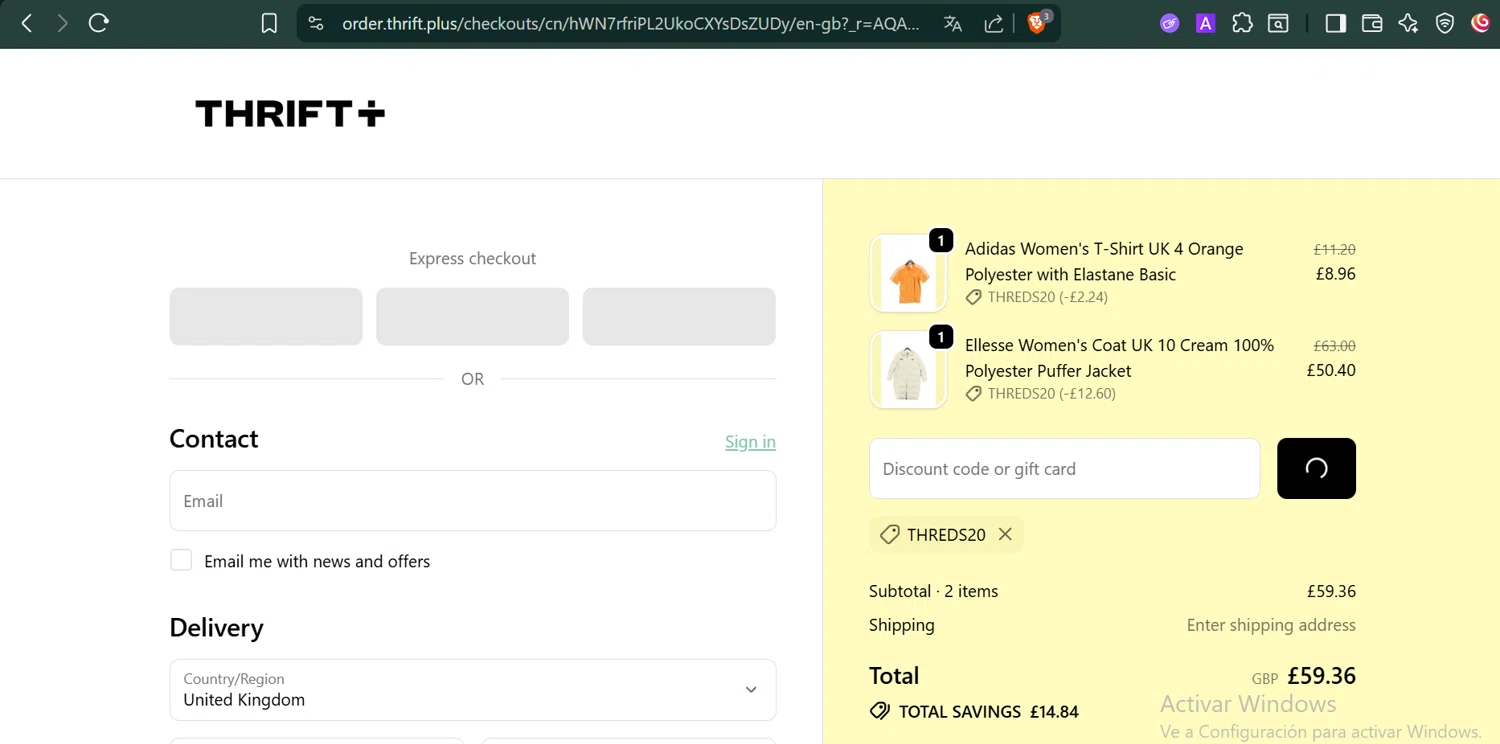Open site information icon in address bar
1500x744 pixels.
pos(316,23)
